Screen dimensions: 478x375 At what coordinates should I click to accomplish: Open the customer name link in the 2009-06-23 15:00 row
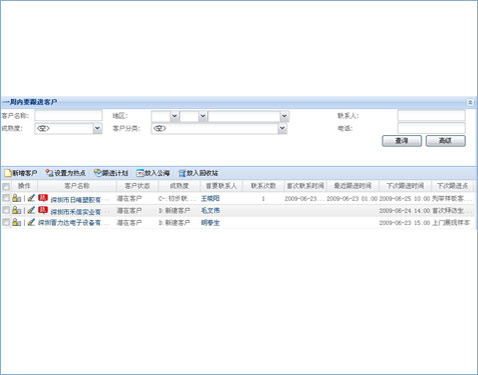coord(73,223)
